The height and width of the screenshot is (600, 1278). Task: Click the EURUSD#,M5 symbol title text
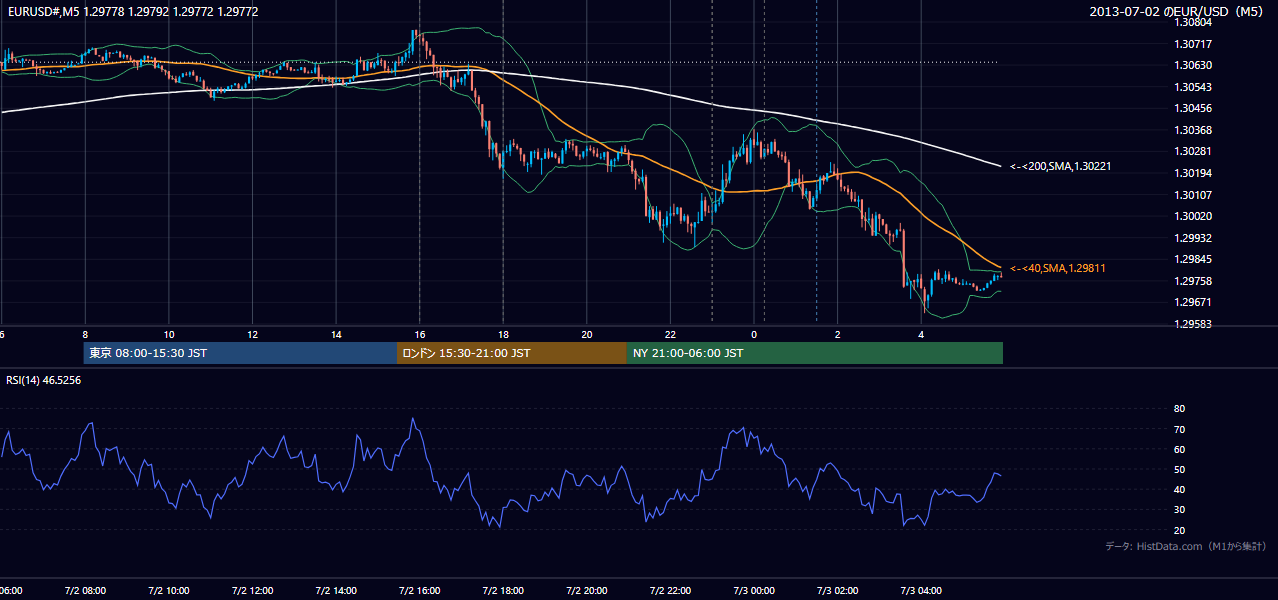click(x=42, y=12)
